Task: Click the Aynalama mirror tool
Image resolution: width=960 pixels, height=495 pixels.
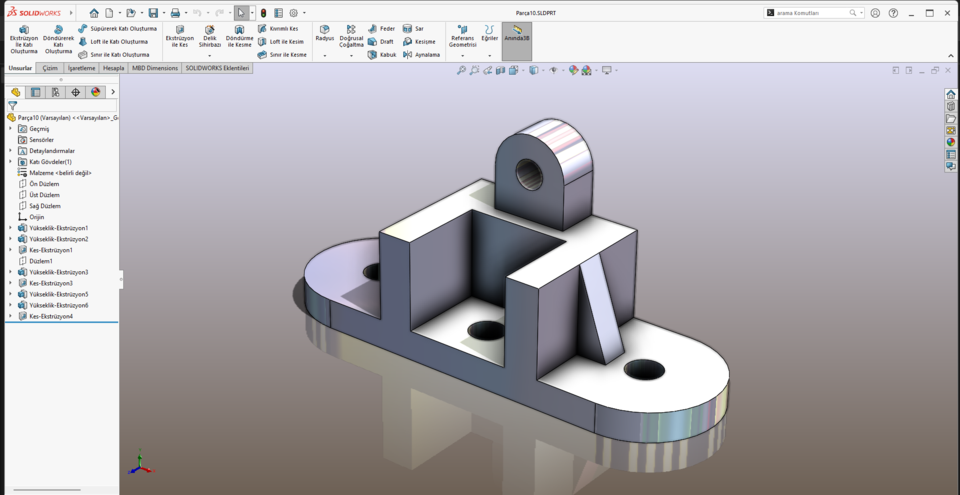Action: [421, 55]
